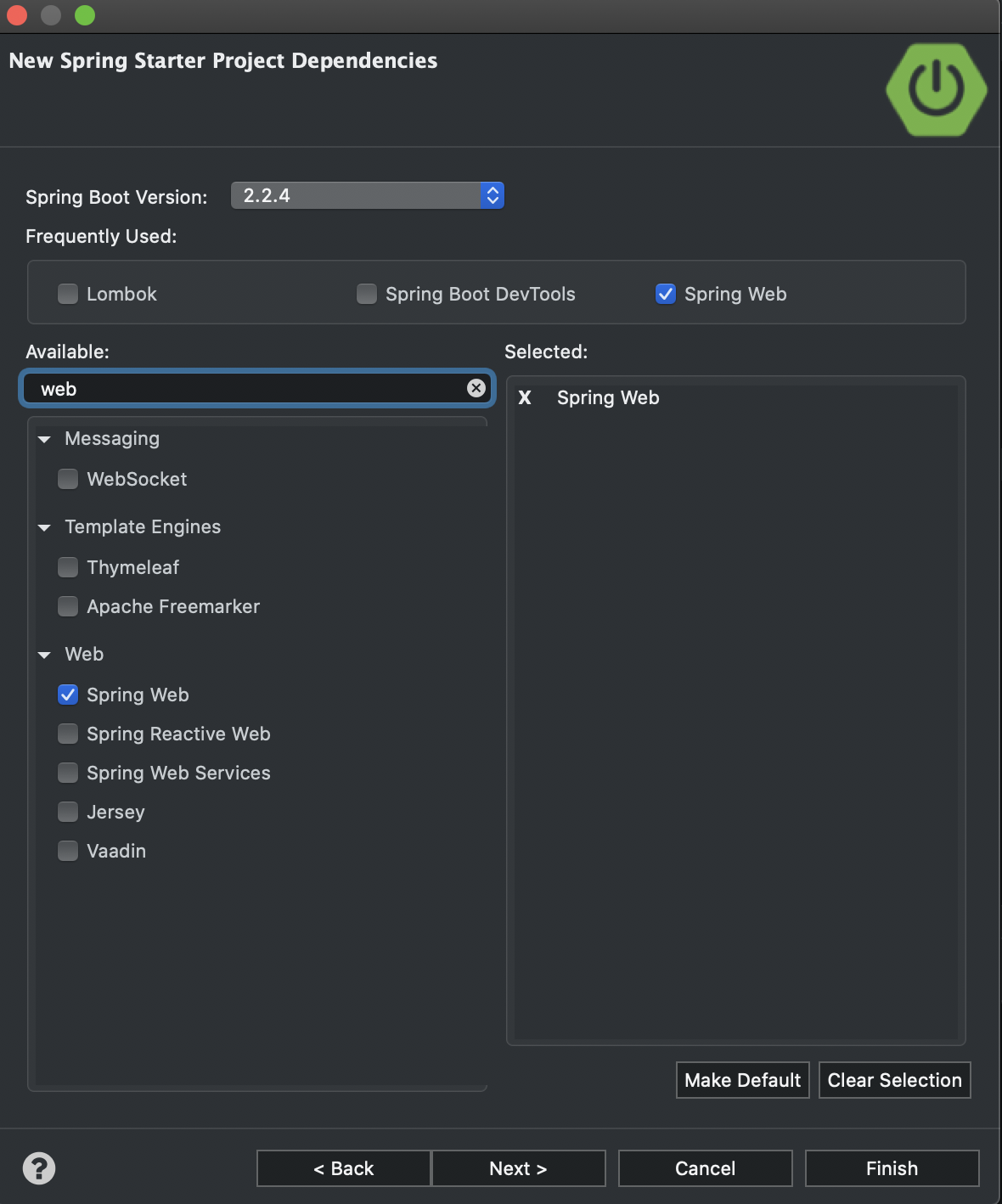The image size is (1002, 1204).
Task: Enable Spring Boot DevTools
Action: coord(367,294)
